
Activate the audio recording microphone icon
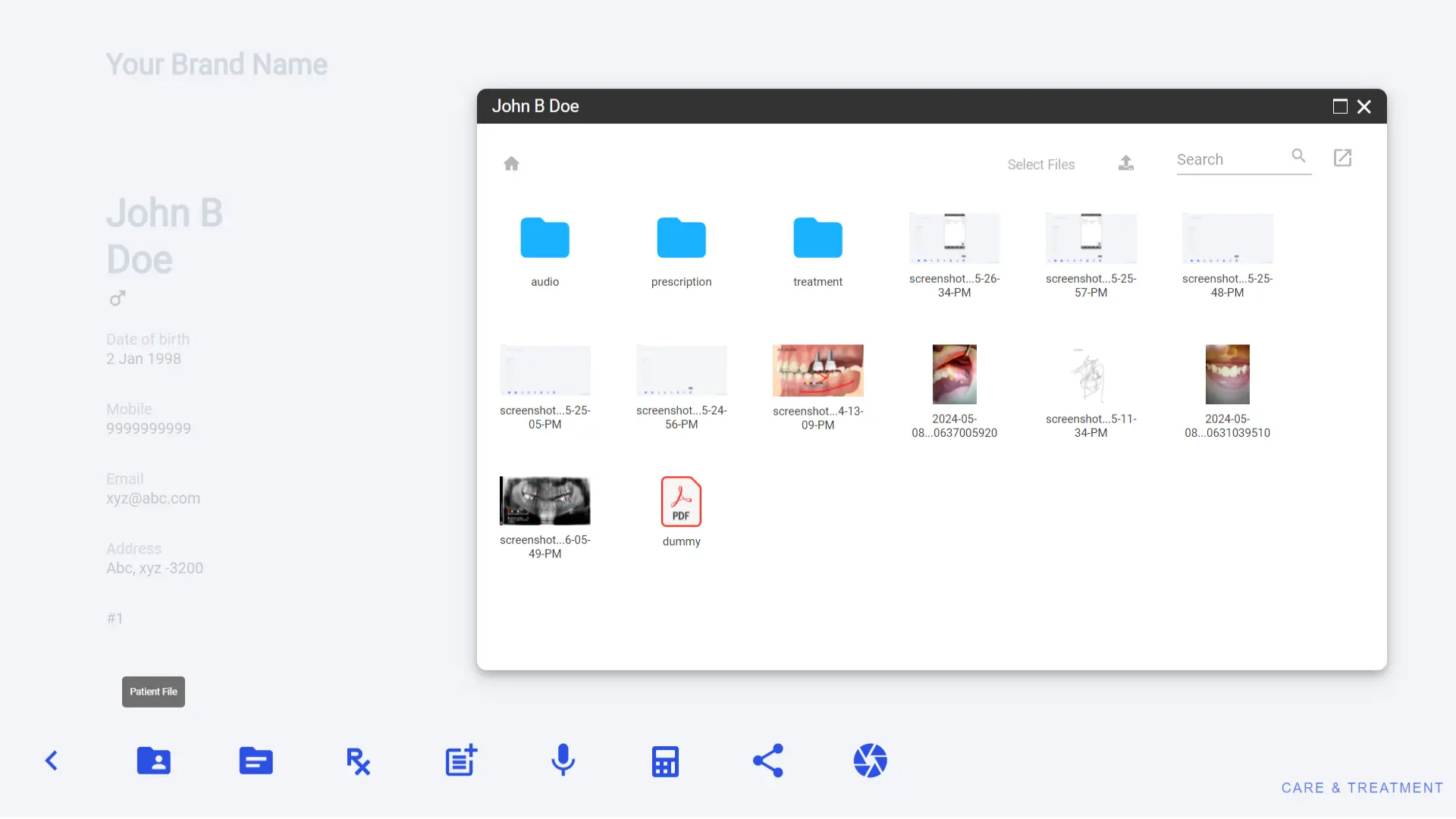click(x=562, y=760)
